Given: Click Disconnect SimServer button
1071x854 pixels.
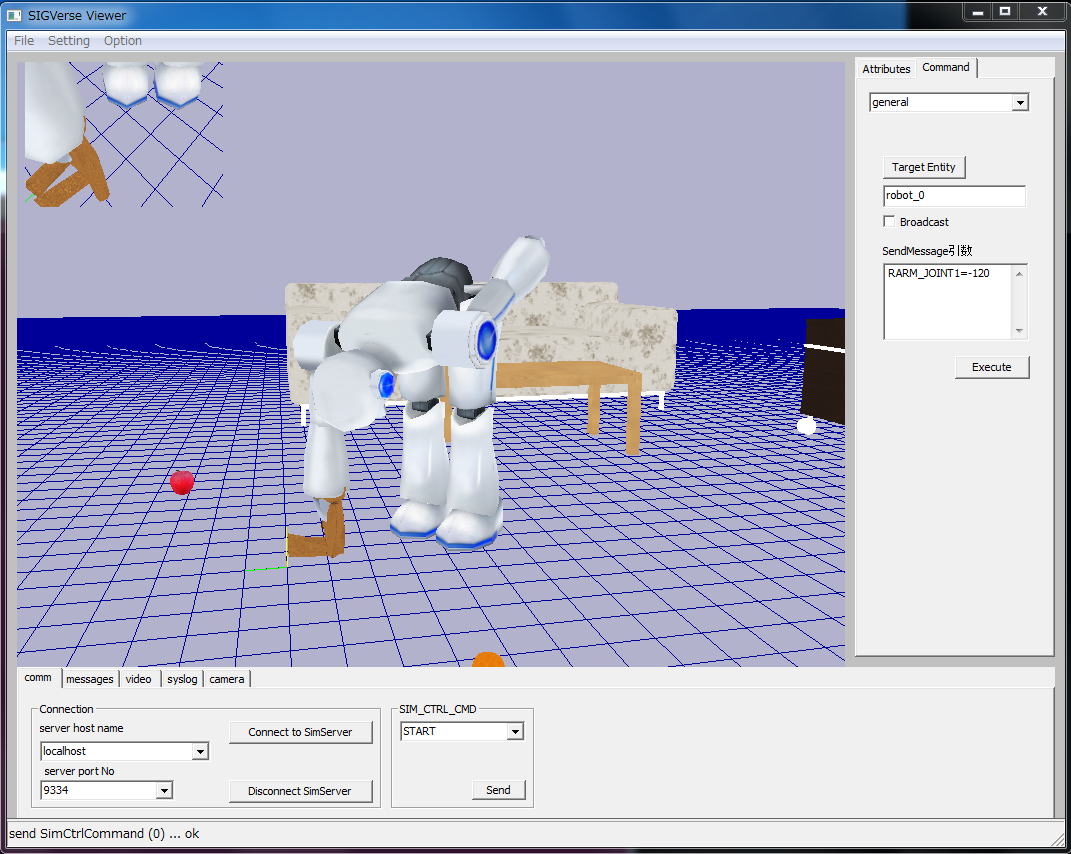Looking at the screenshot, I should [300, 791].
